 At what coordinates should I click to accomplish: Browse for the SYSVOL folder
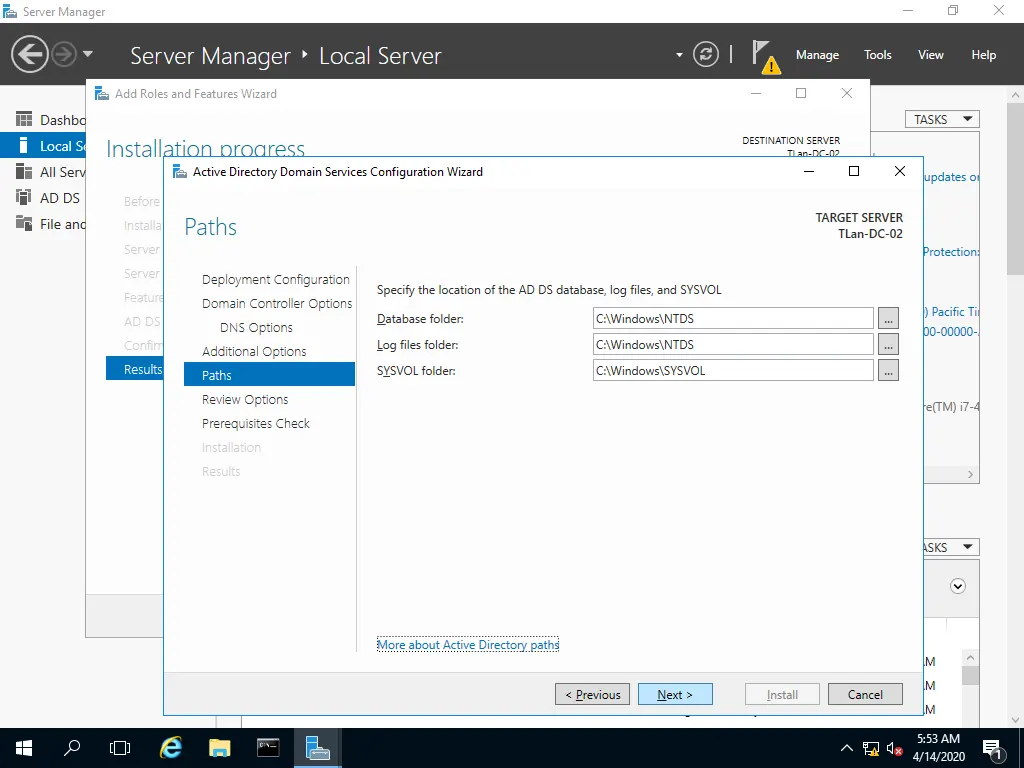pyautogui.click(x=888, y=370)
